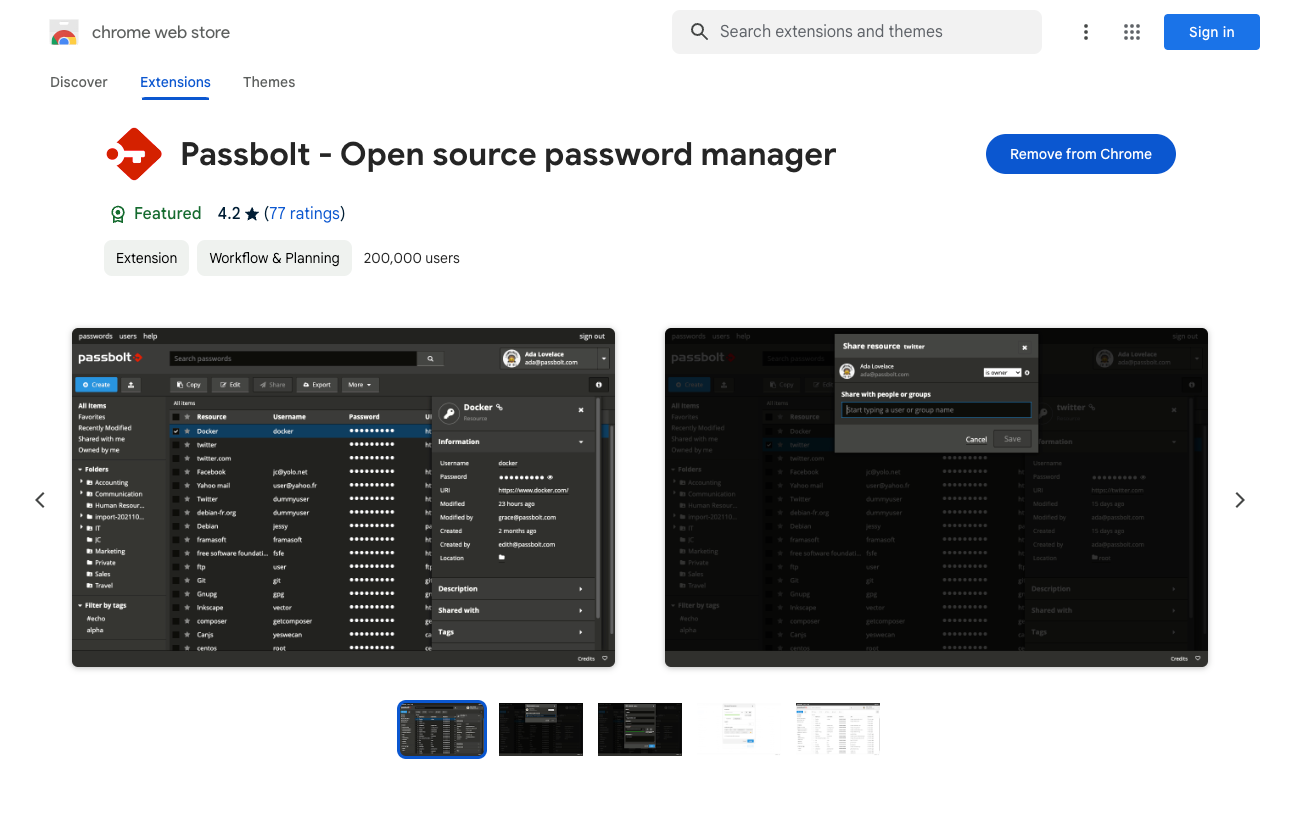Click the Featured label
Image resolution: width=1291 pixels, height=815 pixels.
pyautogui.click(x=168, y=213)
